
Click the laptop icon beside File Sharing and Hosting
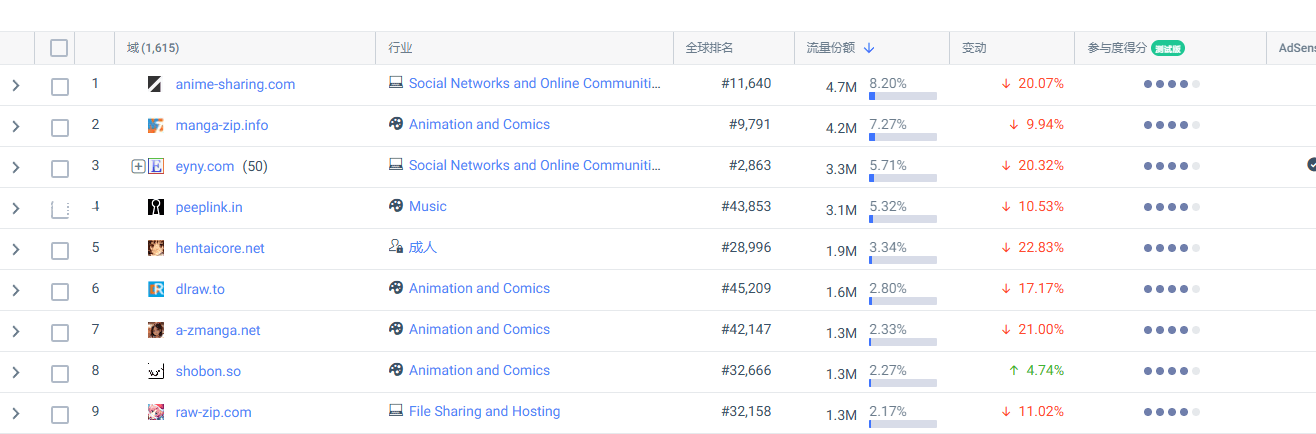tap(396, 411)
